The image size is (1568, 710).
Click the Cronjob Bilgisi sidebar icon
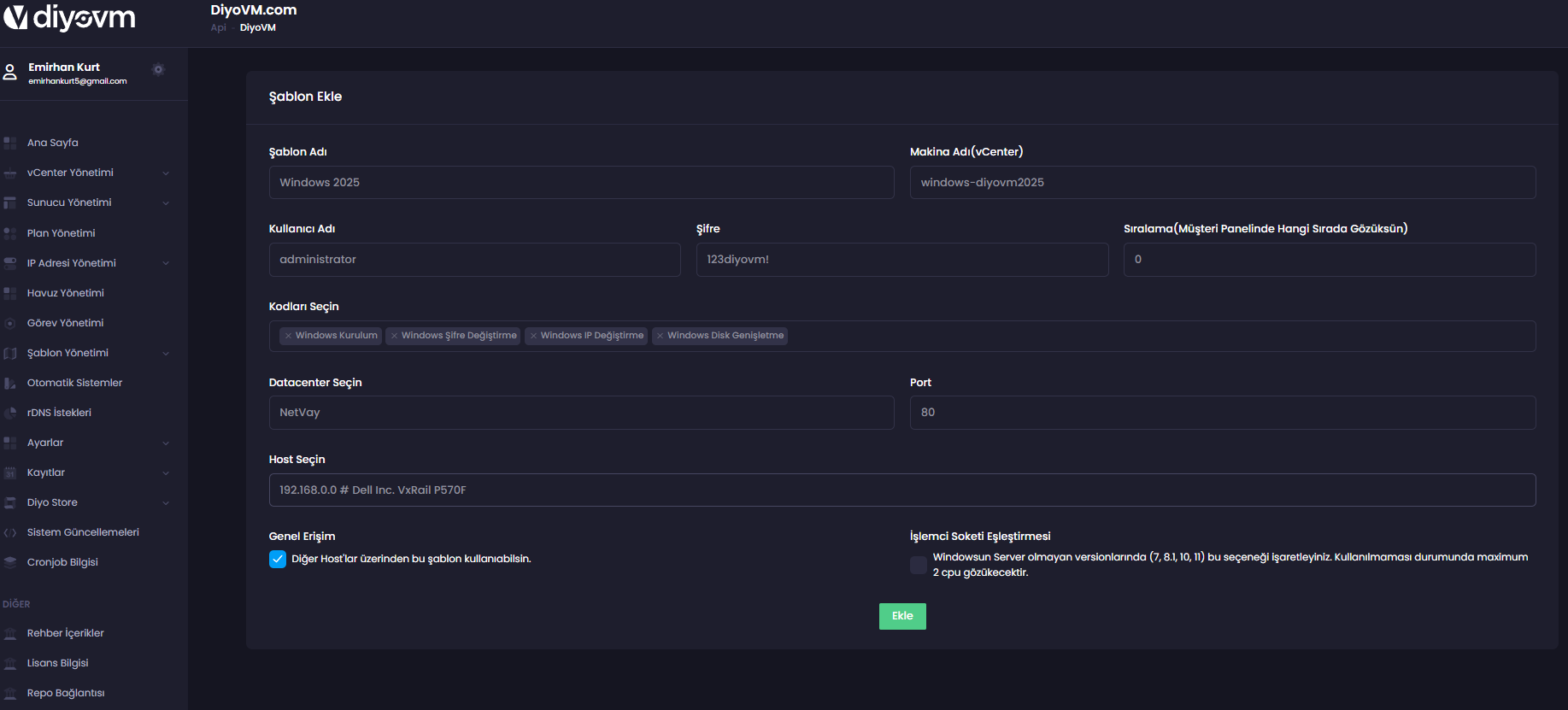10,562
